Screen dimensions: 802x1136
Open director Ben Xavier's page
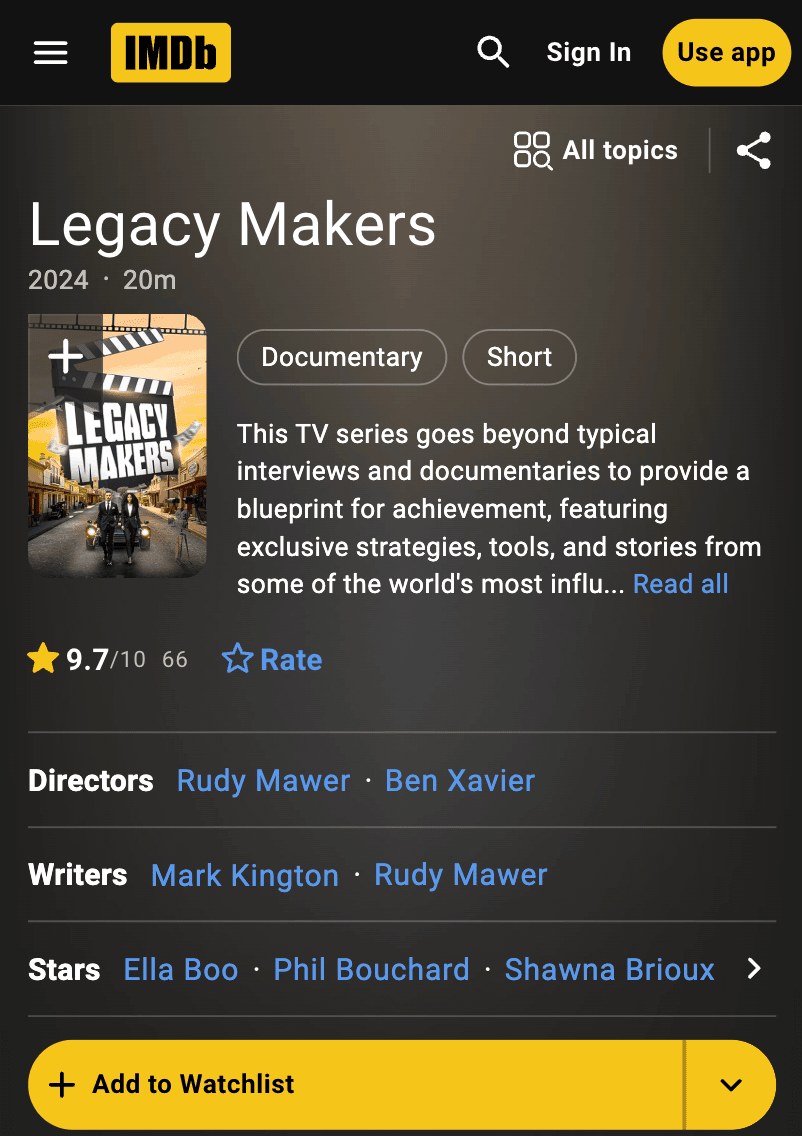459,781
